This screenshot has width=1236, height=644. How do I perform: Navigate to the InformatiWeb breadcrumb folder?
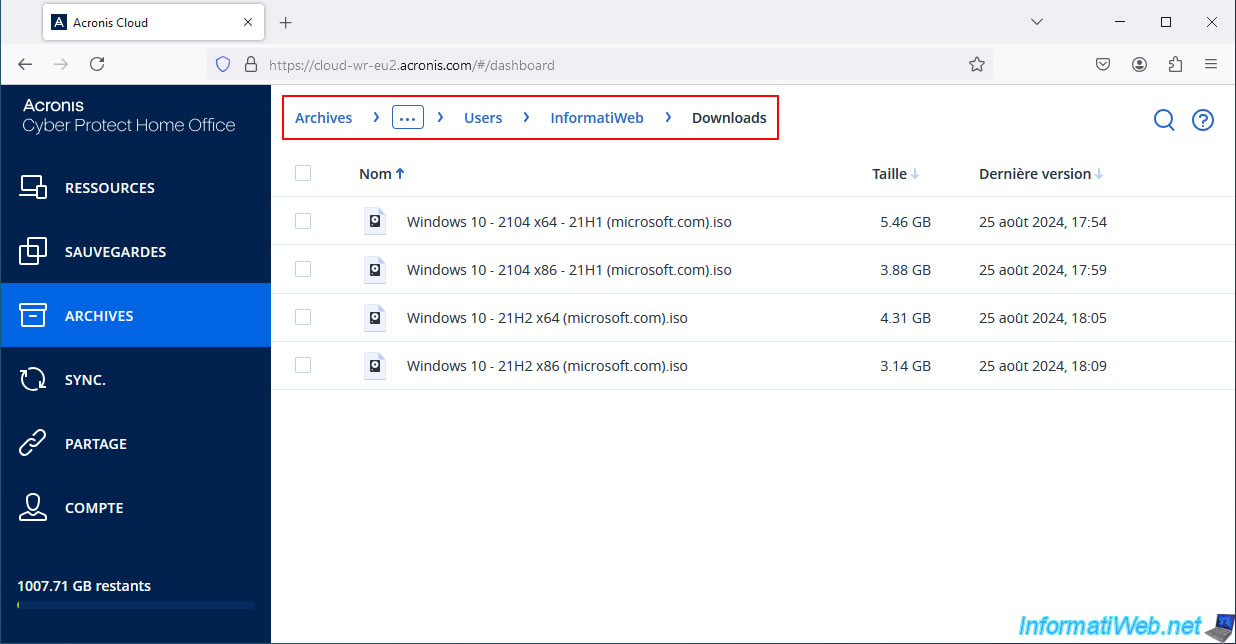[596, 118]
